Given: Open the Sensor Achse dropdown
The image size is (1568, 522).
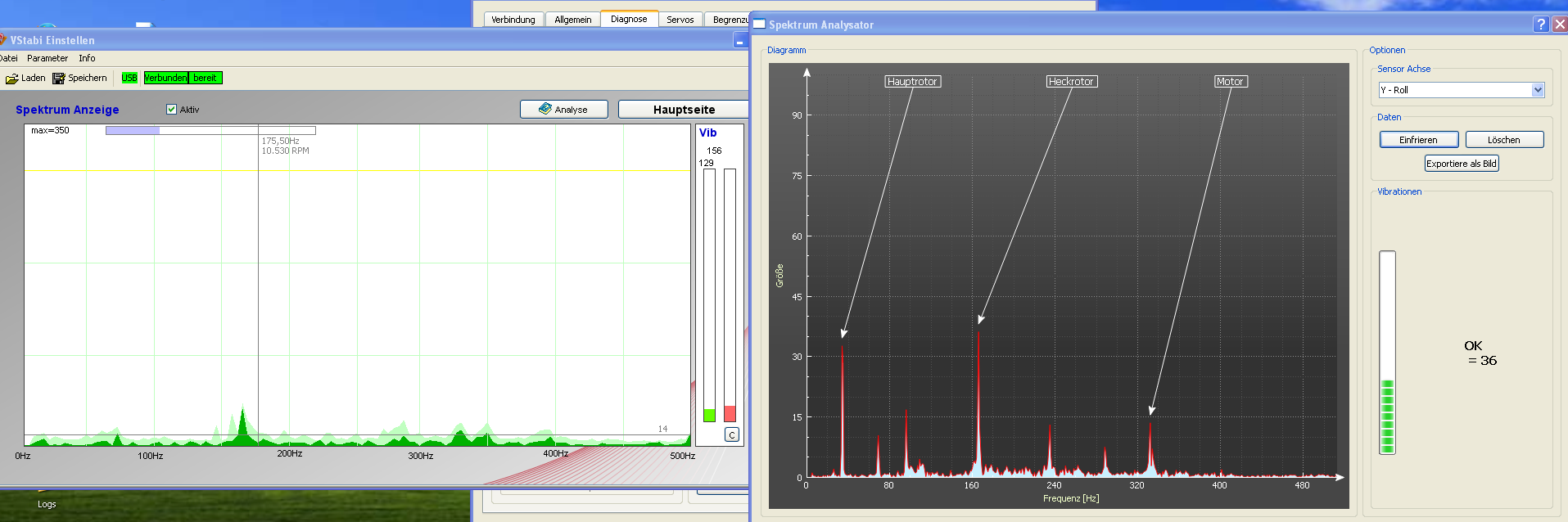Looking at the screenshot, I should click(1538, 90).
